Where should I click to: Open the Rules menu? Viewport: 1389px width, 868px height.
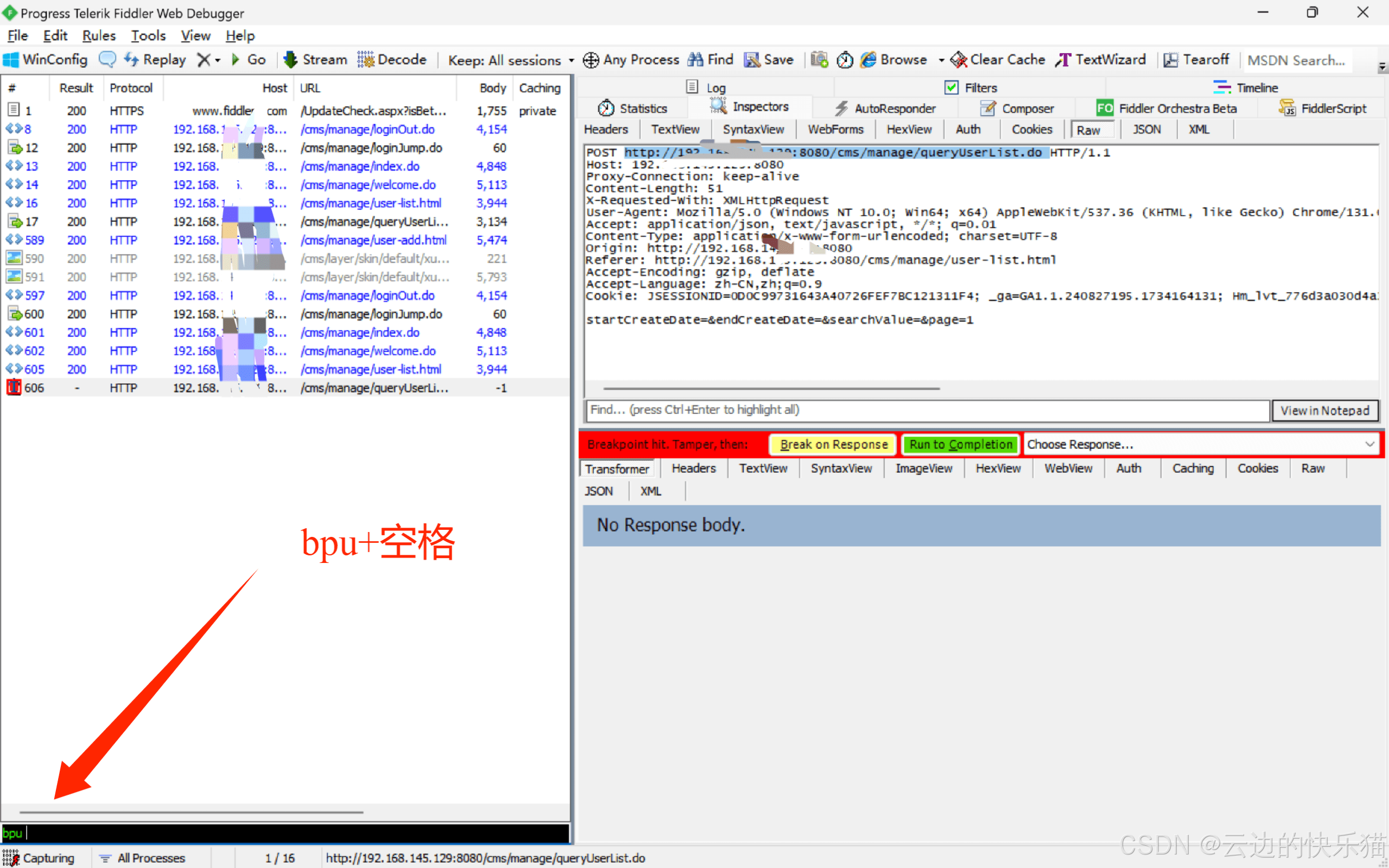click(99, 36)
